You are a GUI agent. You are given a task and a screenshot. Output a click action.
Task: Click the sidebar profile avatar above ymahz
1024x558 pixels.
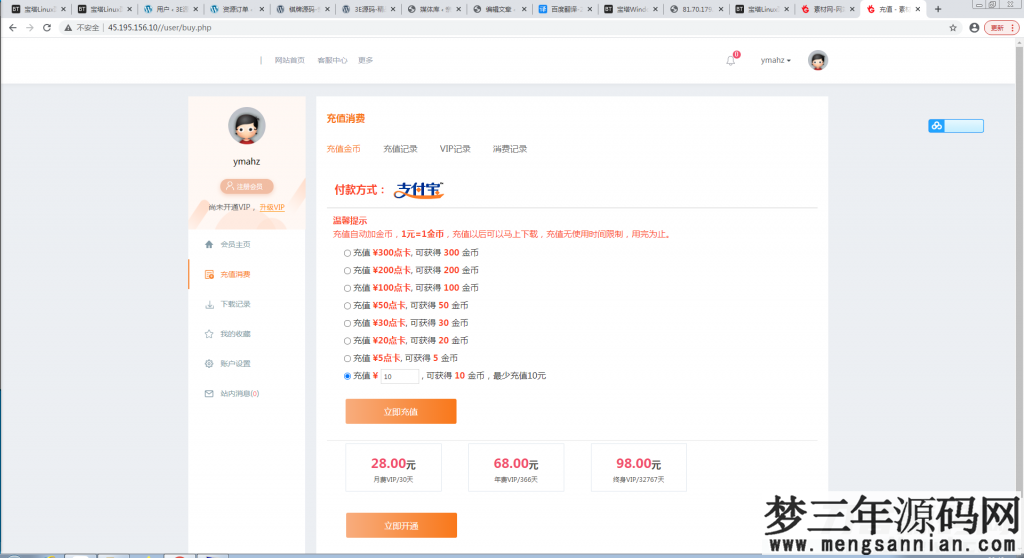(x=246, y=125)
